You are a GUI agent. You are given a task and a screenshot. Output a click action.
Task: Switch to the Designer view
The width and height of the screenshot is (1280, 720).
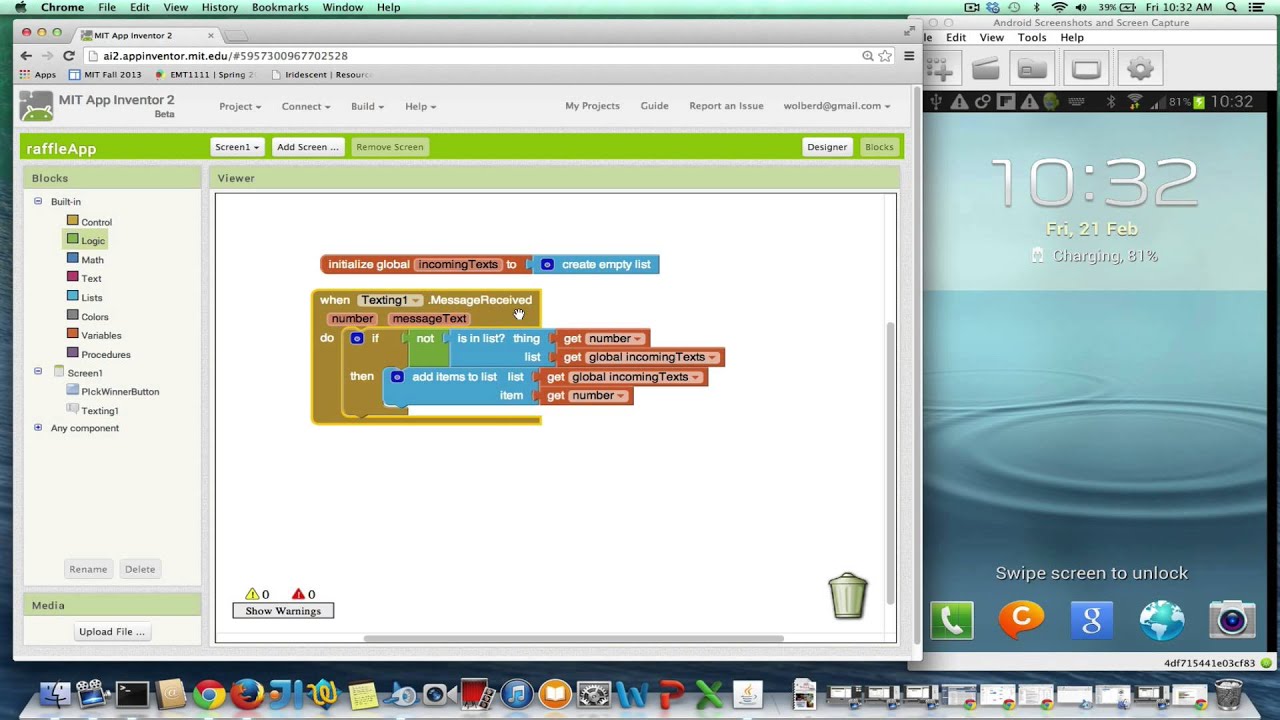(x=827, y=147)
